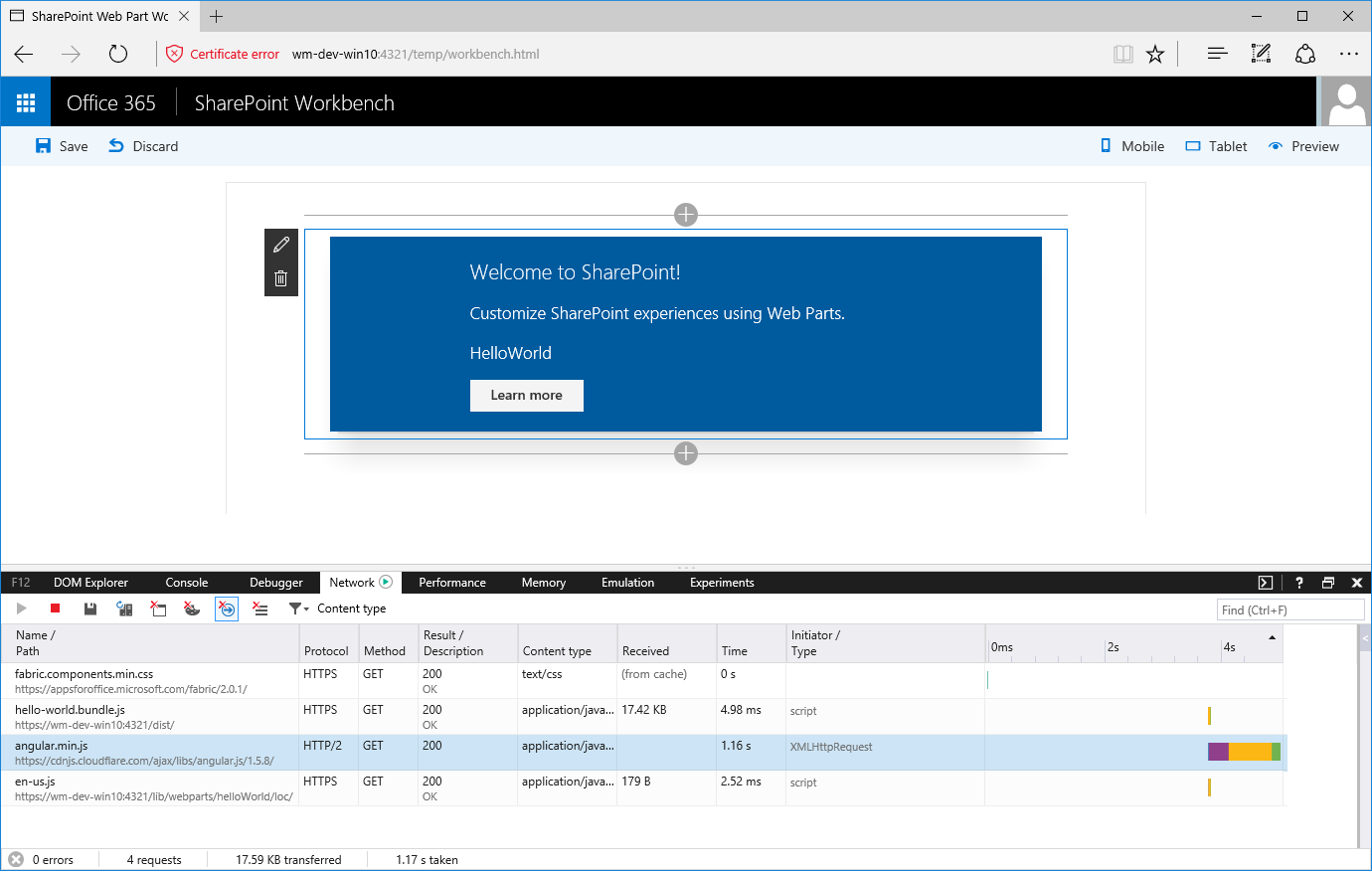1372x871 pixels.
Task: Sort by the Name / Path column header
Action: 150,643
